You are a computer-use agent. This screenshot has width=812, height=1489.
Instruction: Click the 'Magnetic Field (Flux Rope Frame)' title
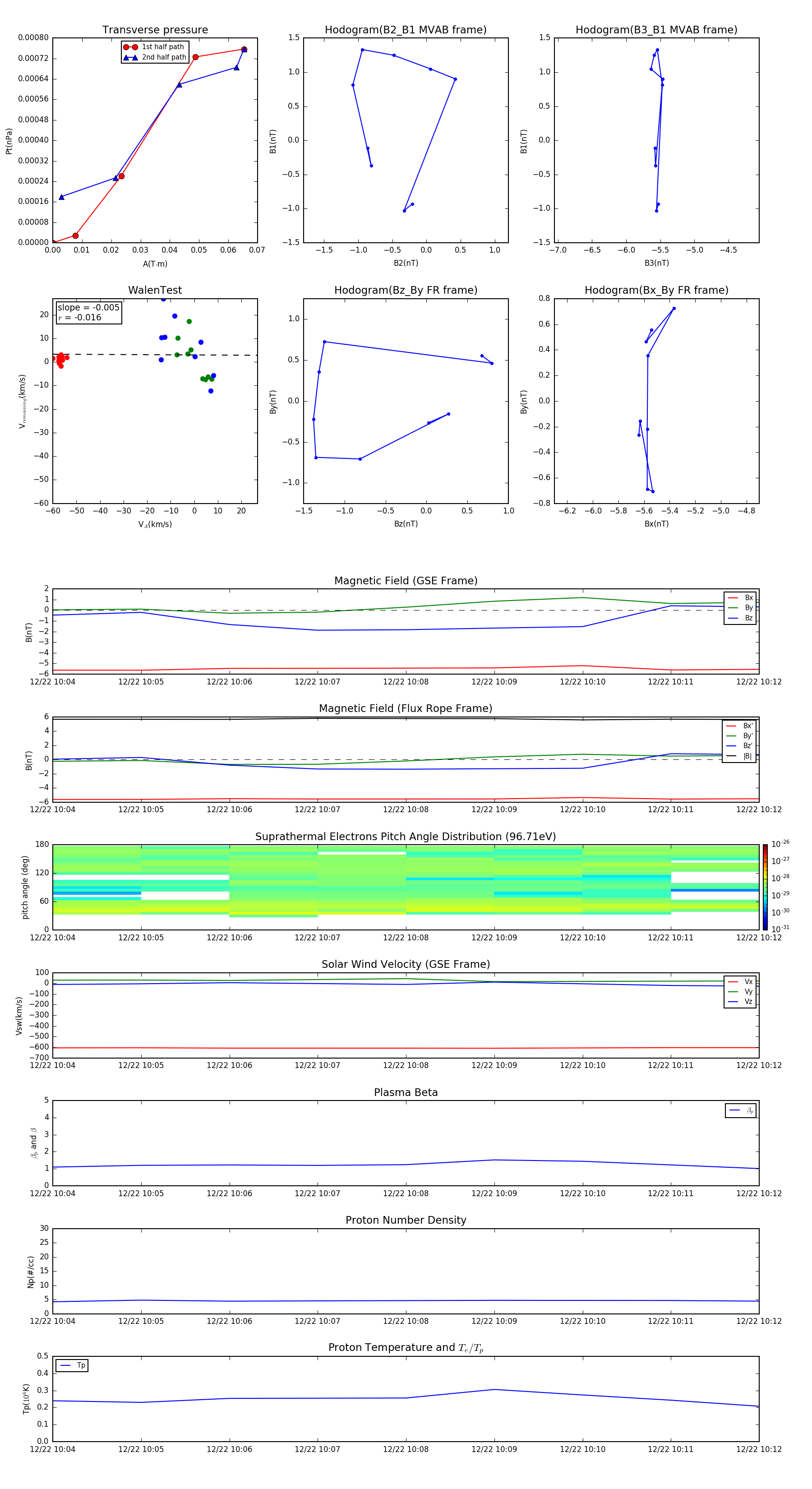pos(406,709)
